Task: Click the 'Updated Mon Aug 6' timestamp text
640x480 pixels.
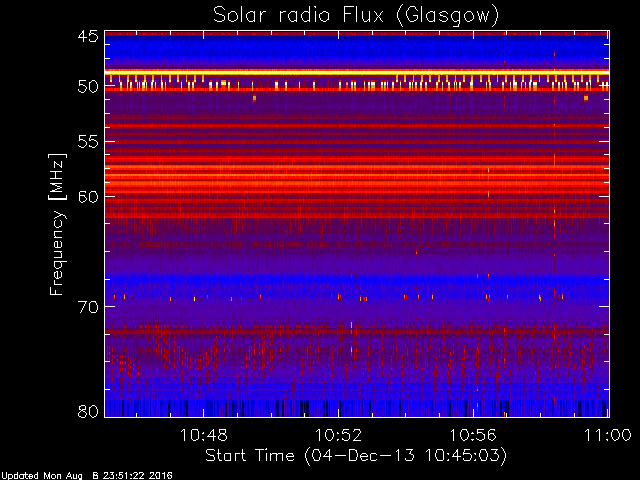Action: (x=87, y=476)
